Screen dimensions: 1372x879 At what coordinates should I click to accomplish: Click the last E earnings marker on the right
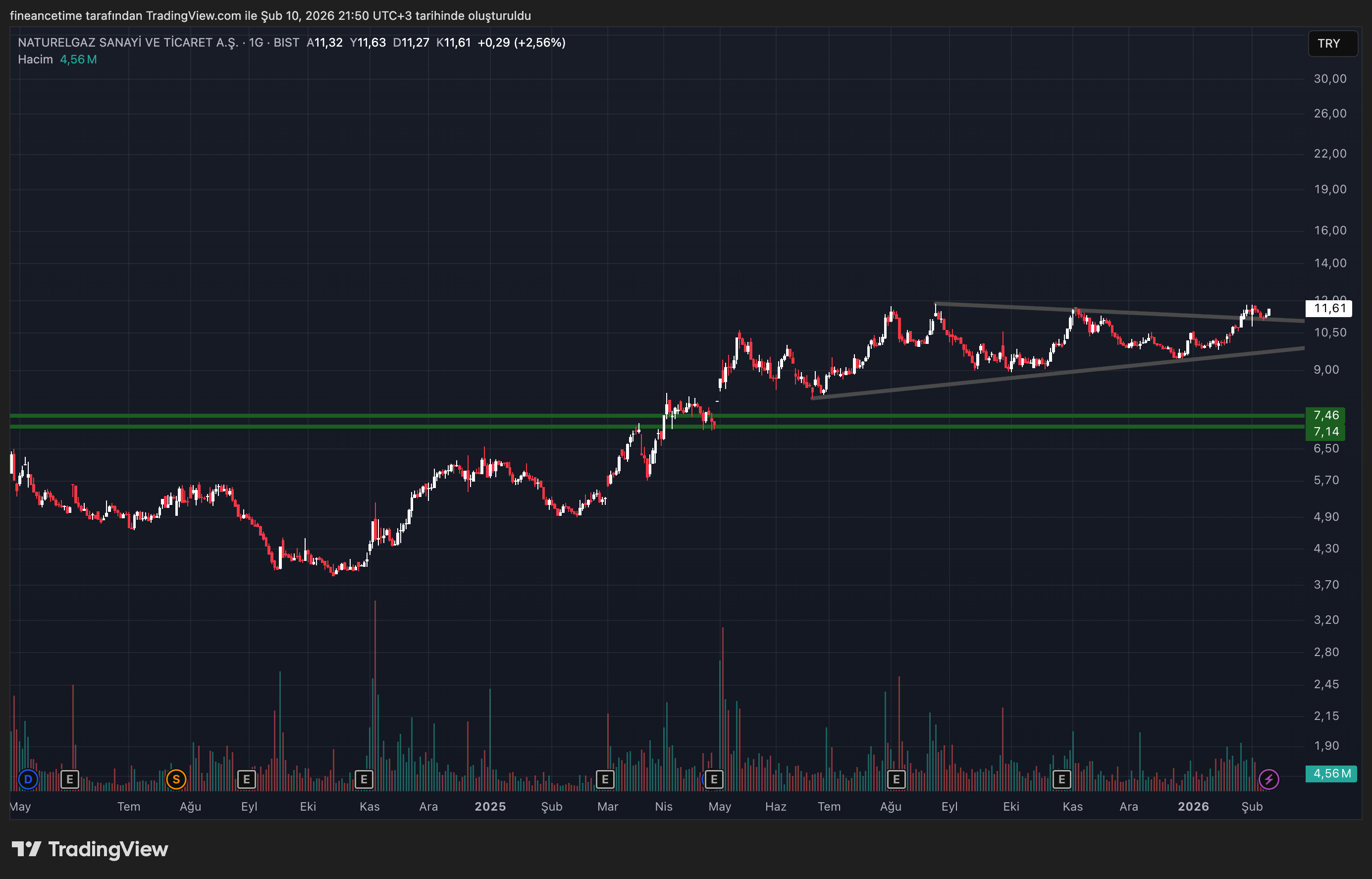click(x=1061, y=779)
